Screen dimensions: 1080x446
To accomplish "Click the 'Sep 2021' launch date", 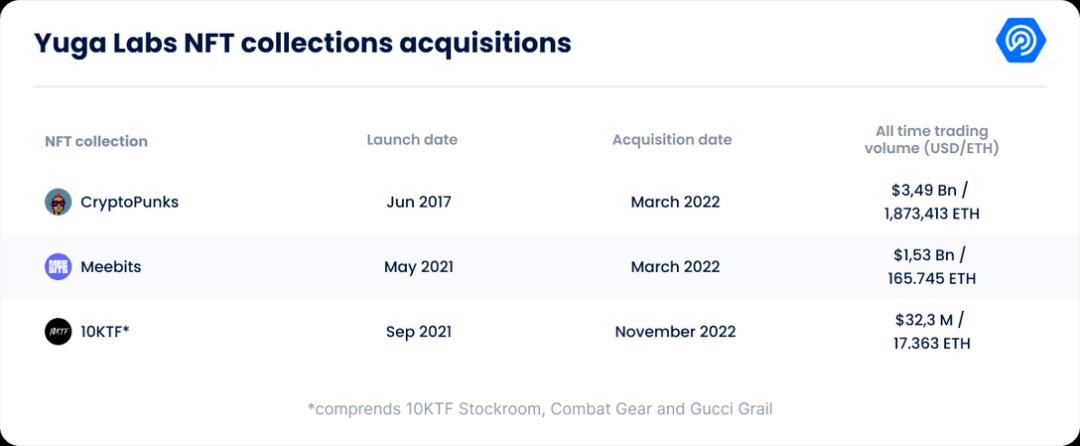I will tap(419, 331).
